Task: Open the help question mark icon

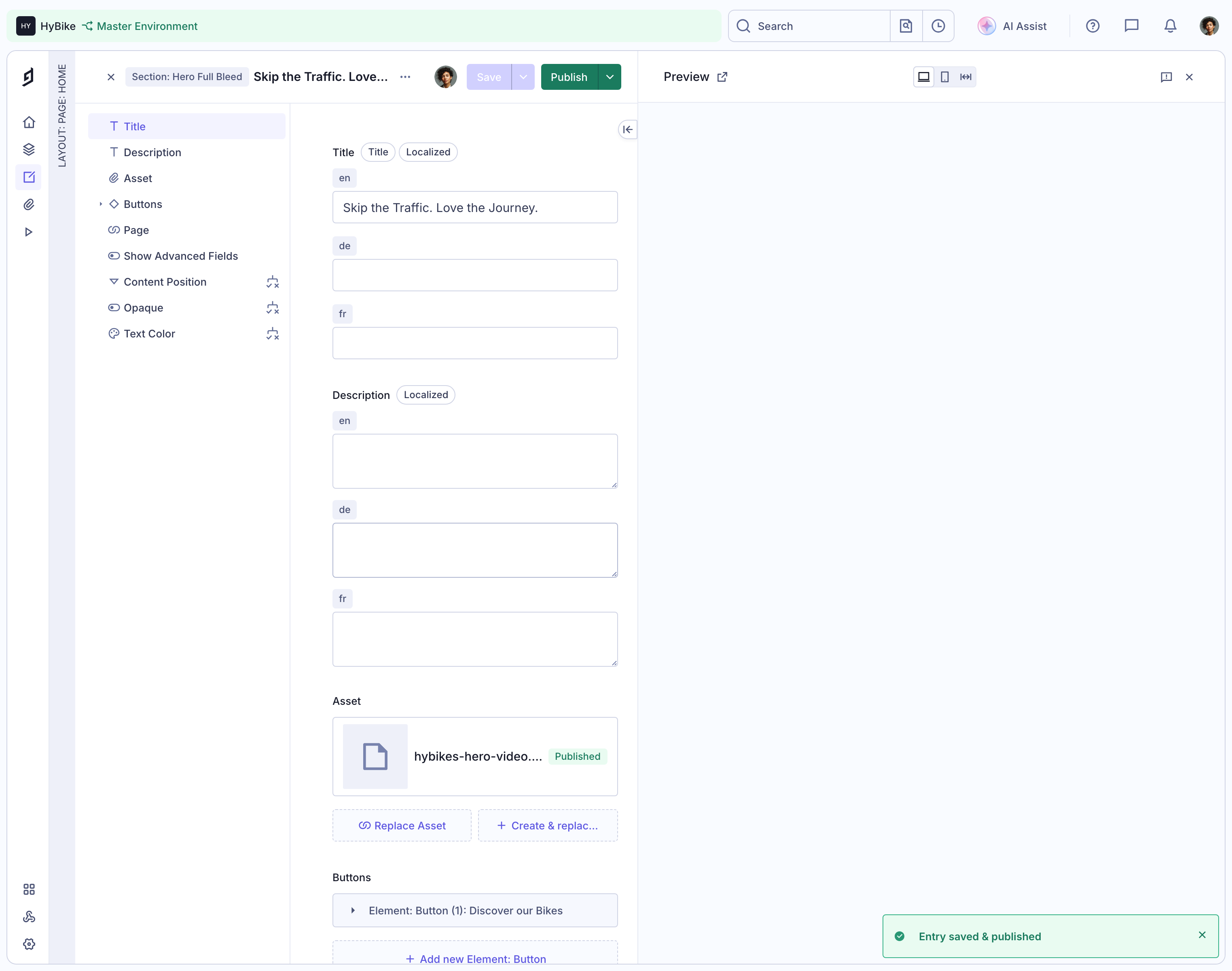Action: 1093,26
